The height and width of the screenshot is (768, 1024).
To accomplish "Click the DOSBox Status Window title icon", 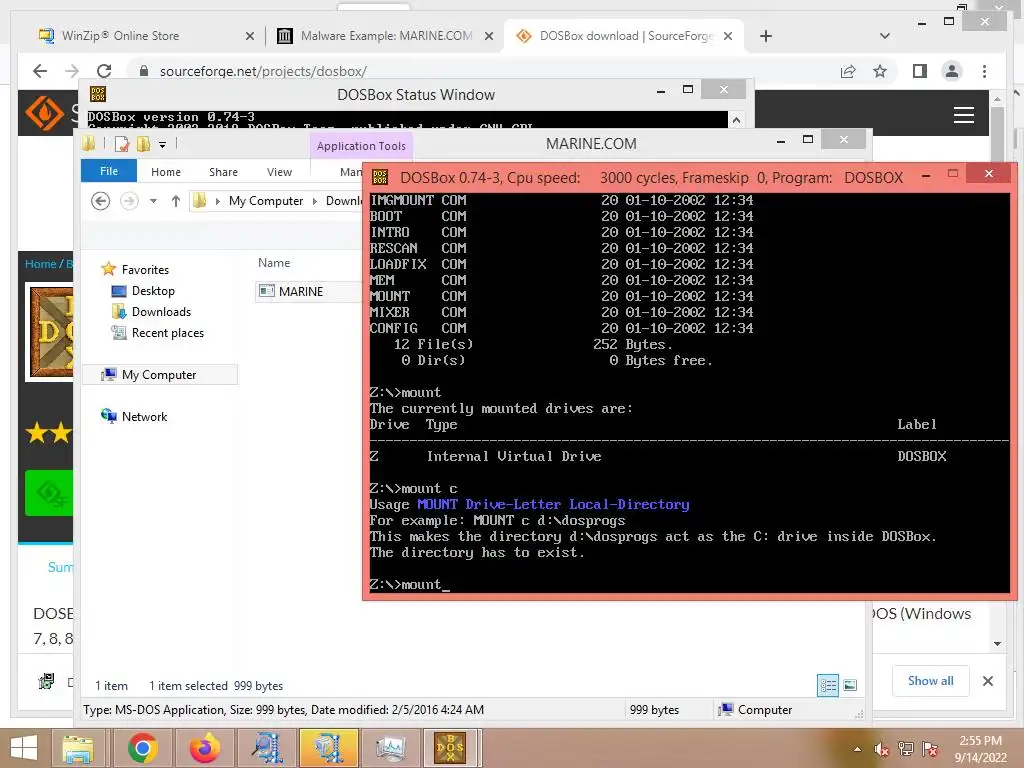I will pos(98,94).
